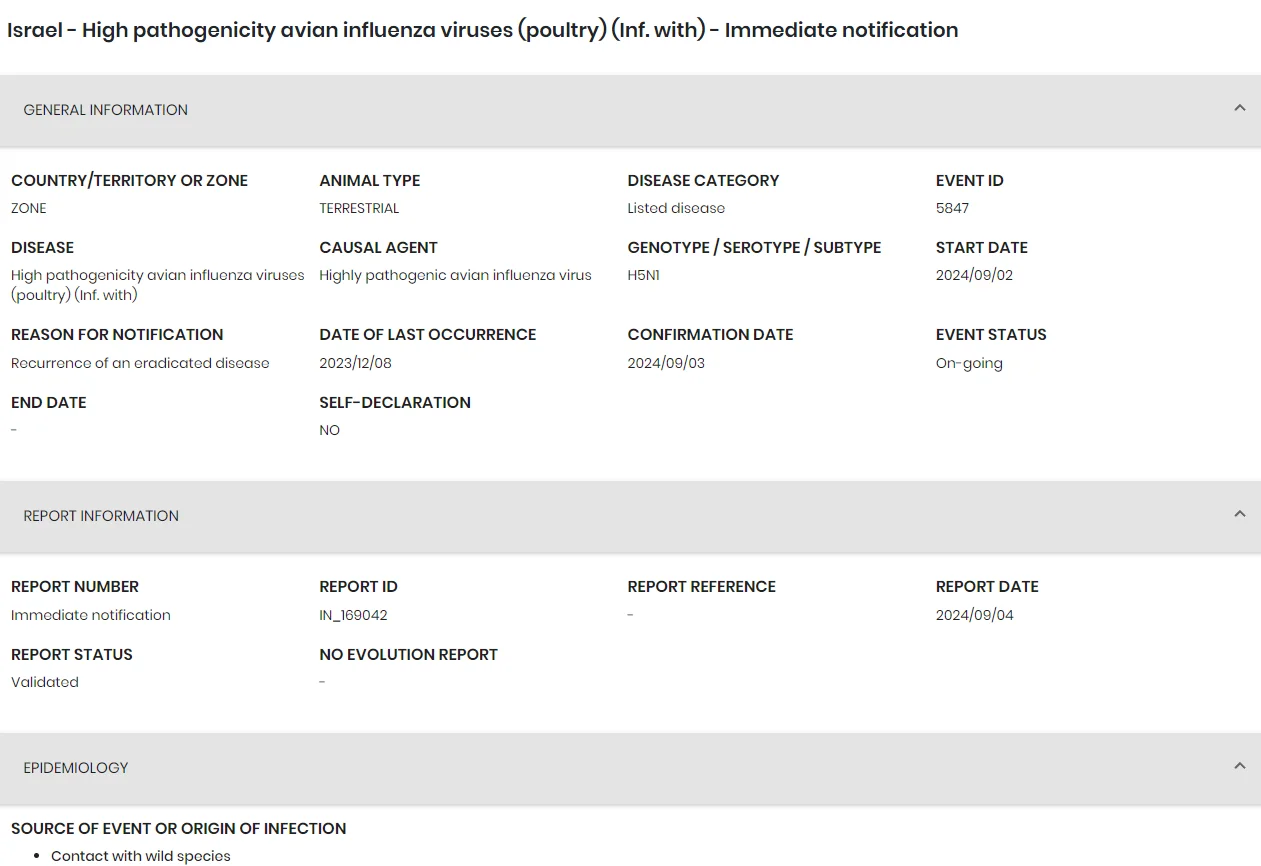Click the Contact with wild species bullet
Viewport: 1261px width, 866px height.
click(141, 856)
